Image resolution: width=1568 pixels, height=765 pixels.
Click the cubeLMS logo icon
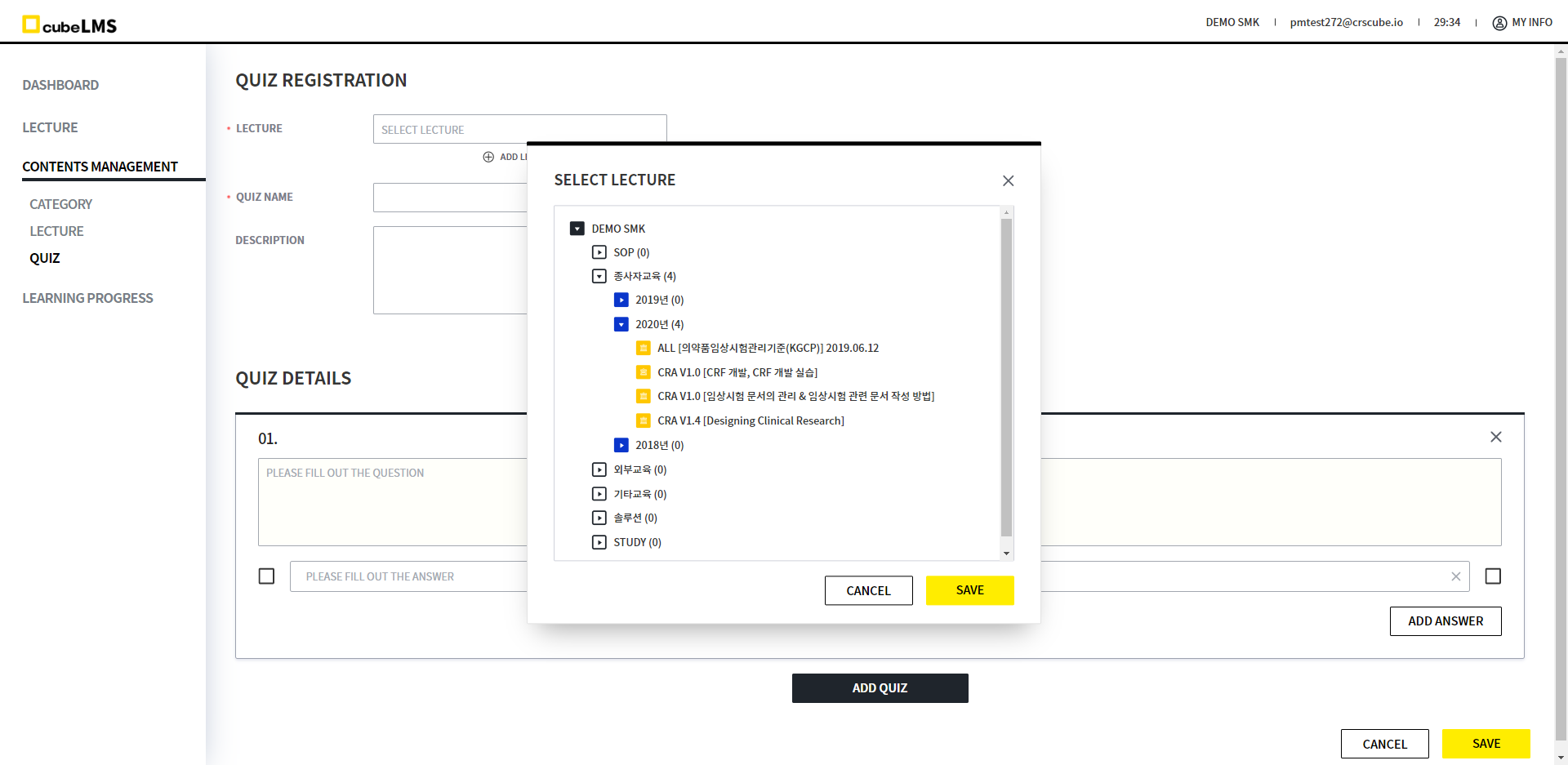click(x=31, y=24)
